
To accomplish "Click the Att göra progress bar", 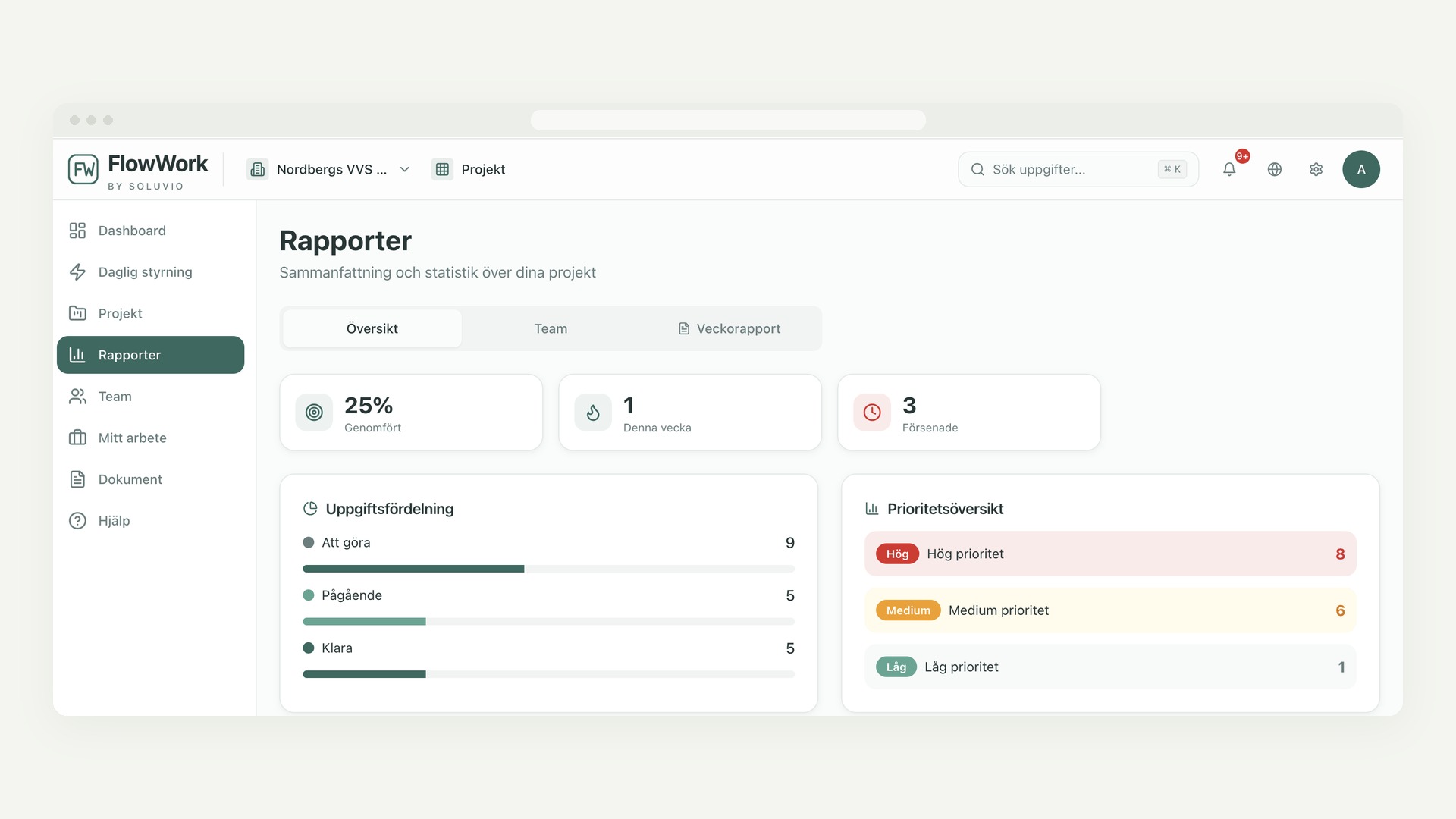I will click(x=548, y=569).
